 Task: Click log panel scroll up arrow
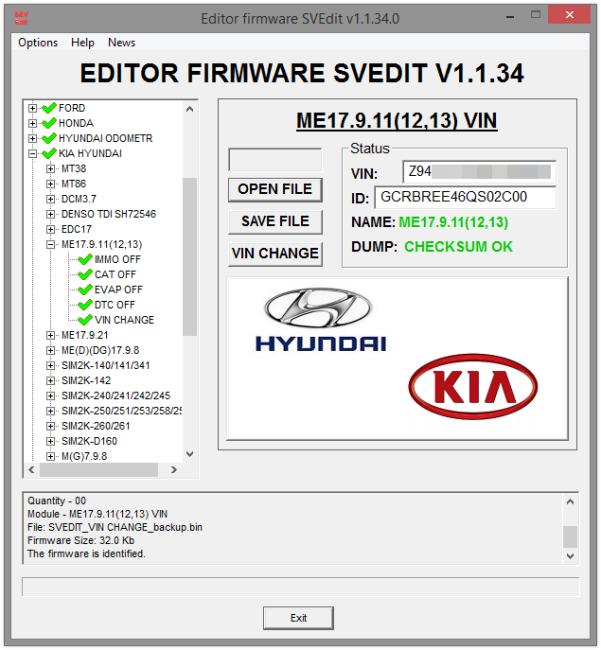[570, 502]
